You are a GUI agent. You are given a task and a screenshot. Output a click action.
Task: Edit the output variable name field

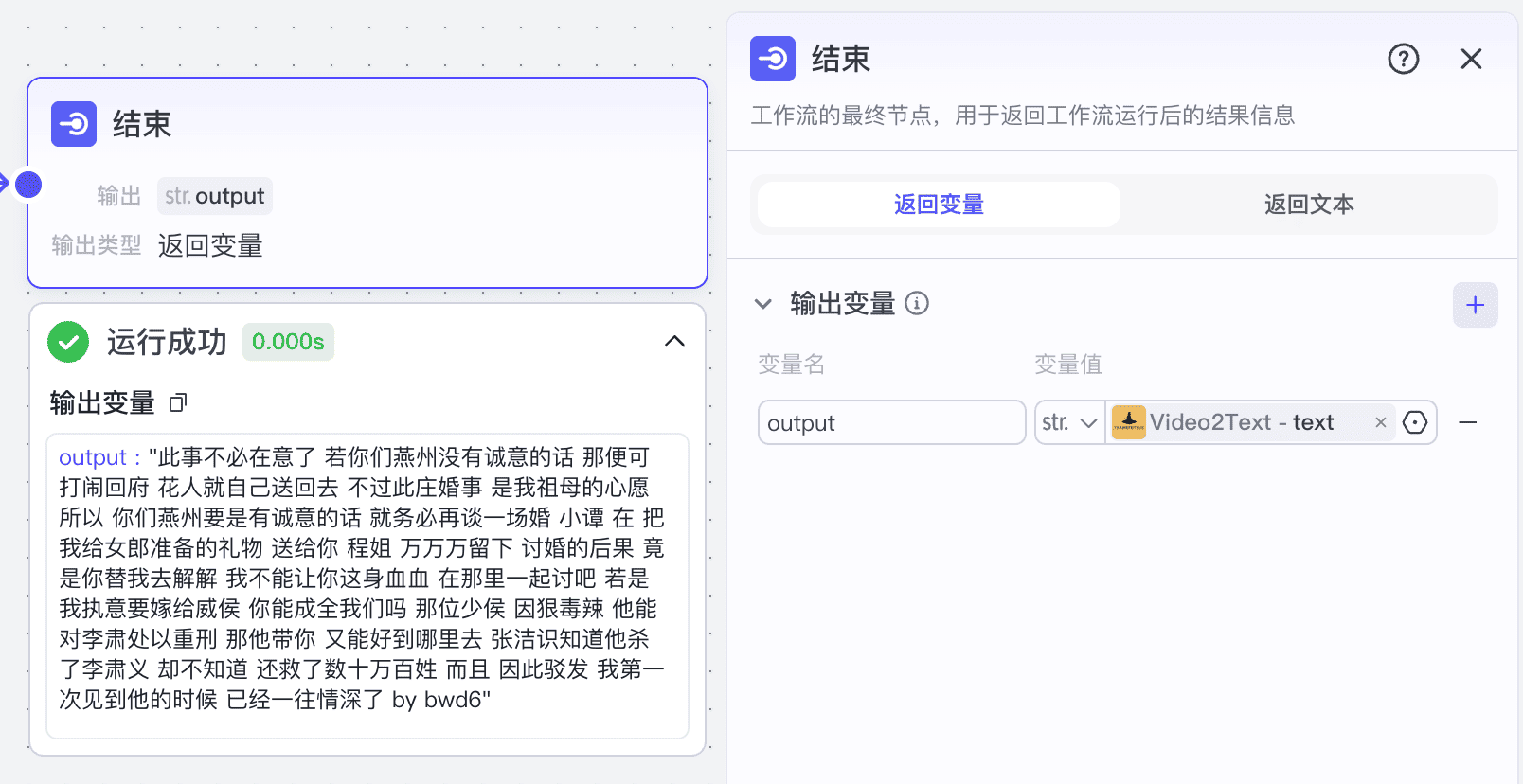click(x=891, y=422)
